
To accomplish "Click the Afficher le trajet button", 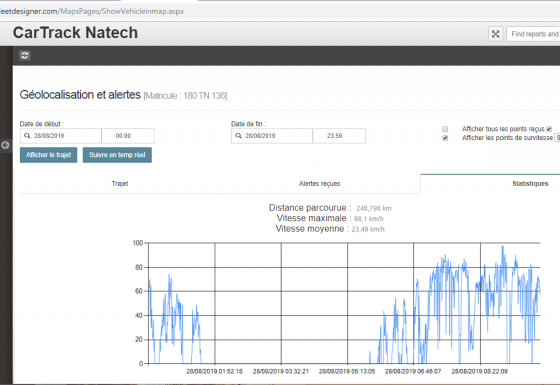I will coord(49,155).
